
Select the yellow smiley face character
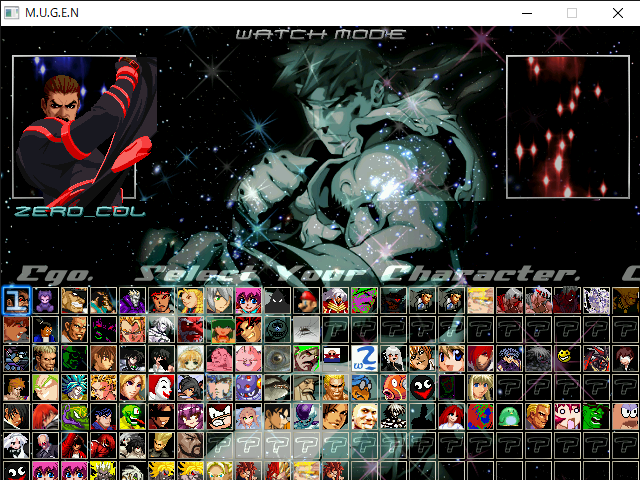click(x=567, y=359)
